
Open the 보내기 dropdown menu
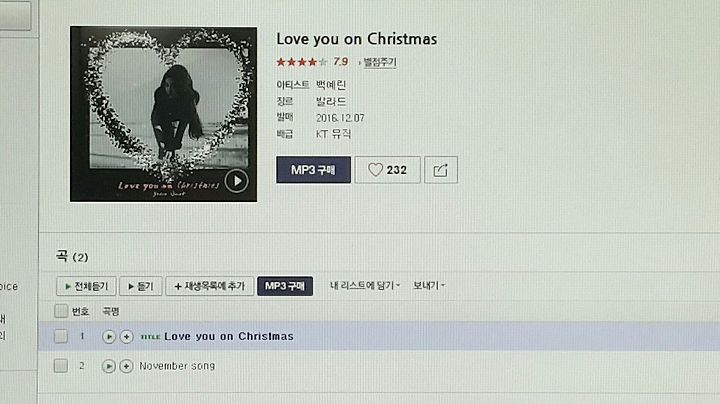(429, 286)
